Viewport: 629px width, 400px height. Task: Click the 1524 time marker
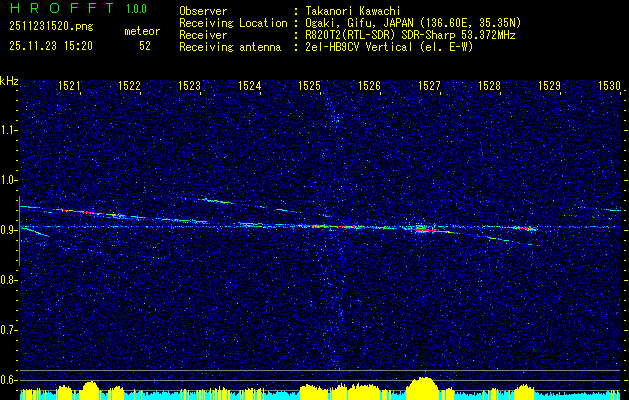click(250, 85)
